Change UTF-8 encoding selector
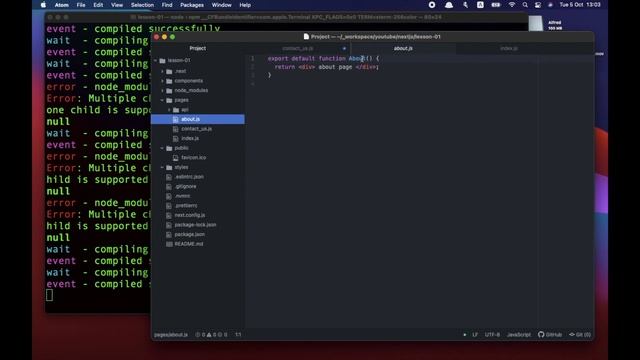This screenshot has height=360, width=640. 492,335
